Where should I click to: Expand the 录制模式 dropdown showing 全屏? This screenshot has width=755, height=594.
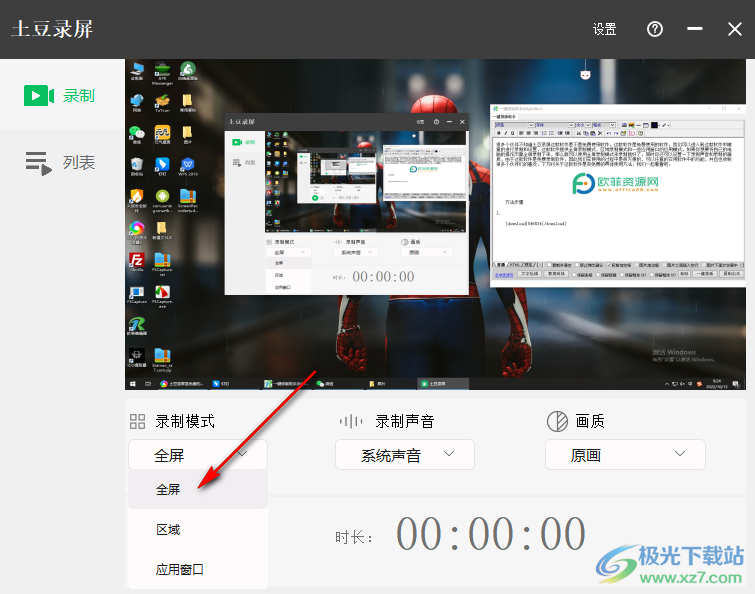(x=198, y=454)
